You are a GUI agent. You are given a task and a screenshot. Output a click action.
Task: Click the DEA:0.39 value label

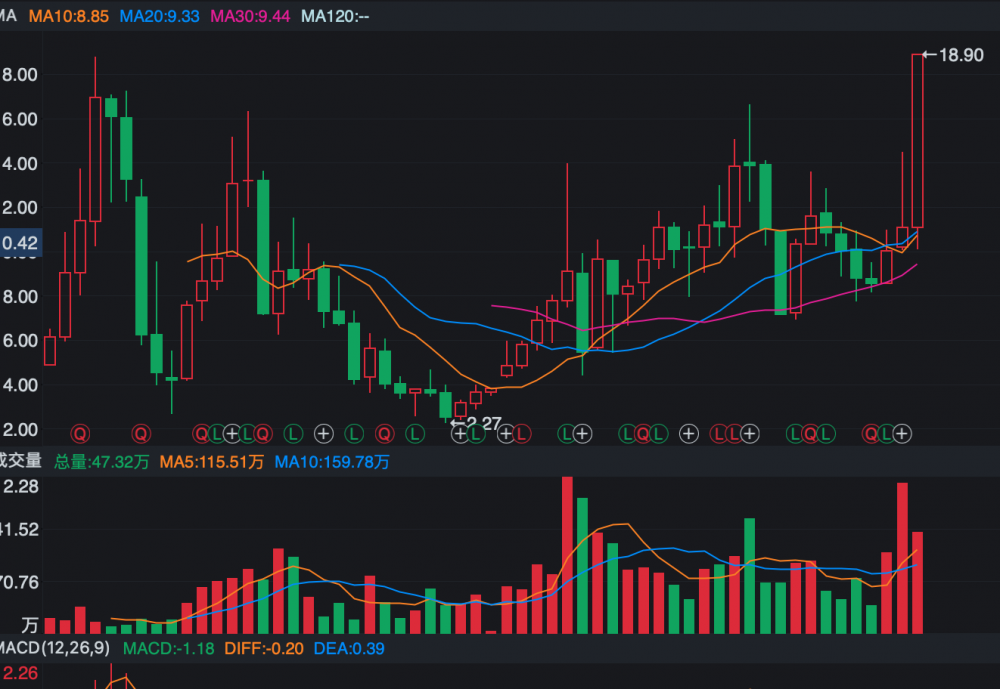tap(349, 648)
